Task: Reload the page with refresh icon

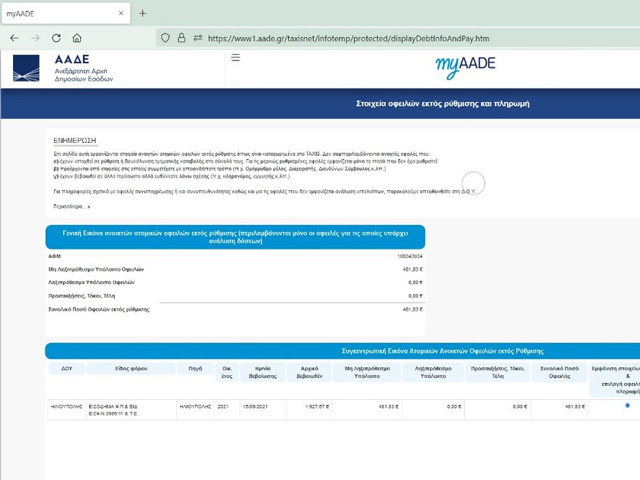Action: (56, 38)
